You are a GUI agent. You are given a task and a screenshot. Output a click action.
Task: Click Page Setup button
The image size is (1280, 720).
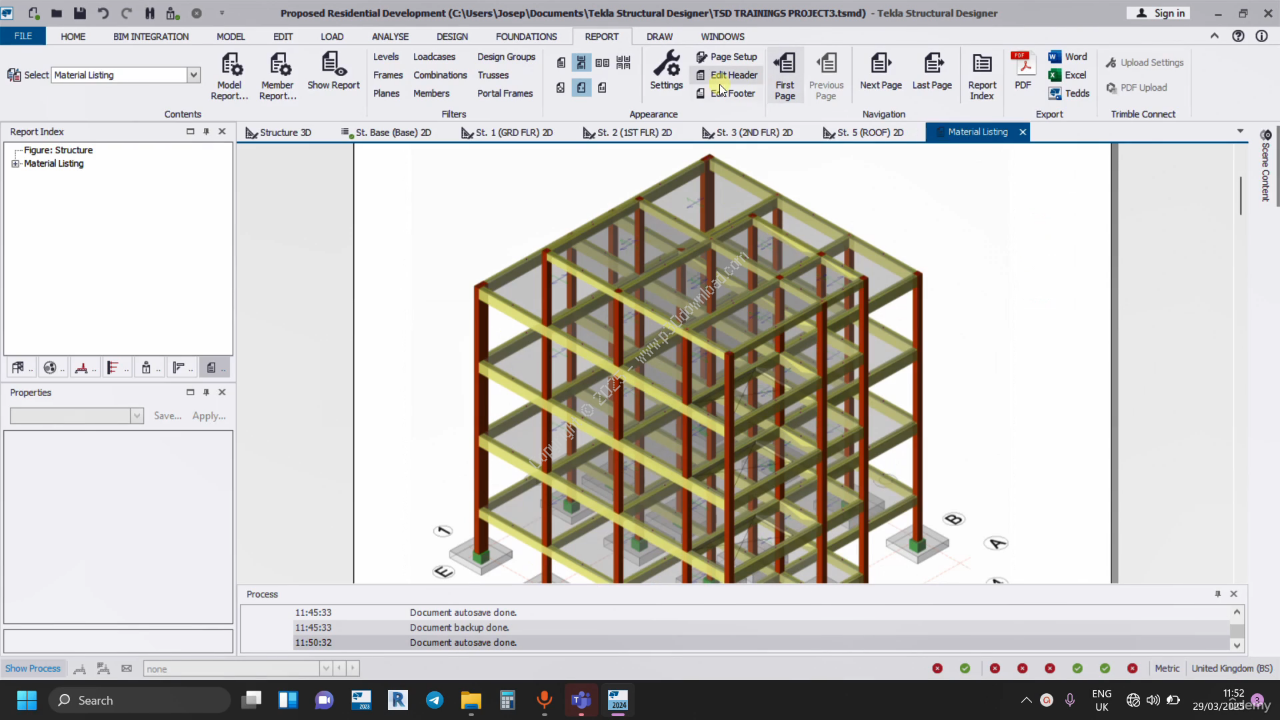[727, 57]
